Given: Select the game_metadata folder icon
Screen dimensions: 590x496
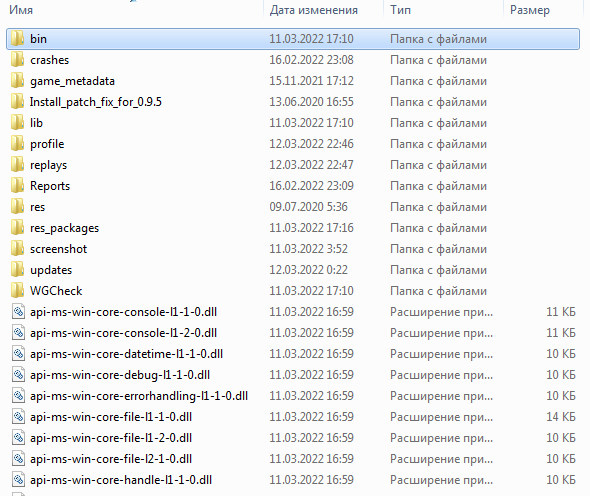Looking at the screenshot, I should (17, 81).
